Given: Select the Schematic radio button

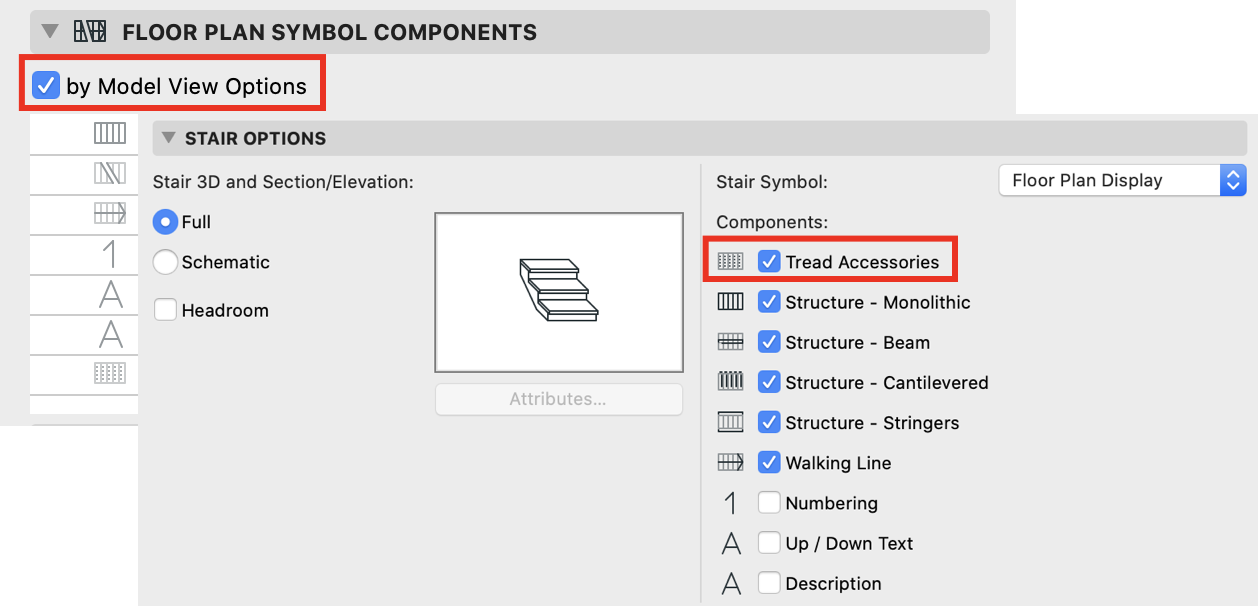Looking at the screenshot, I should [165, 262].
